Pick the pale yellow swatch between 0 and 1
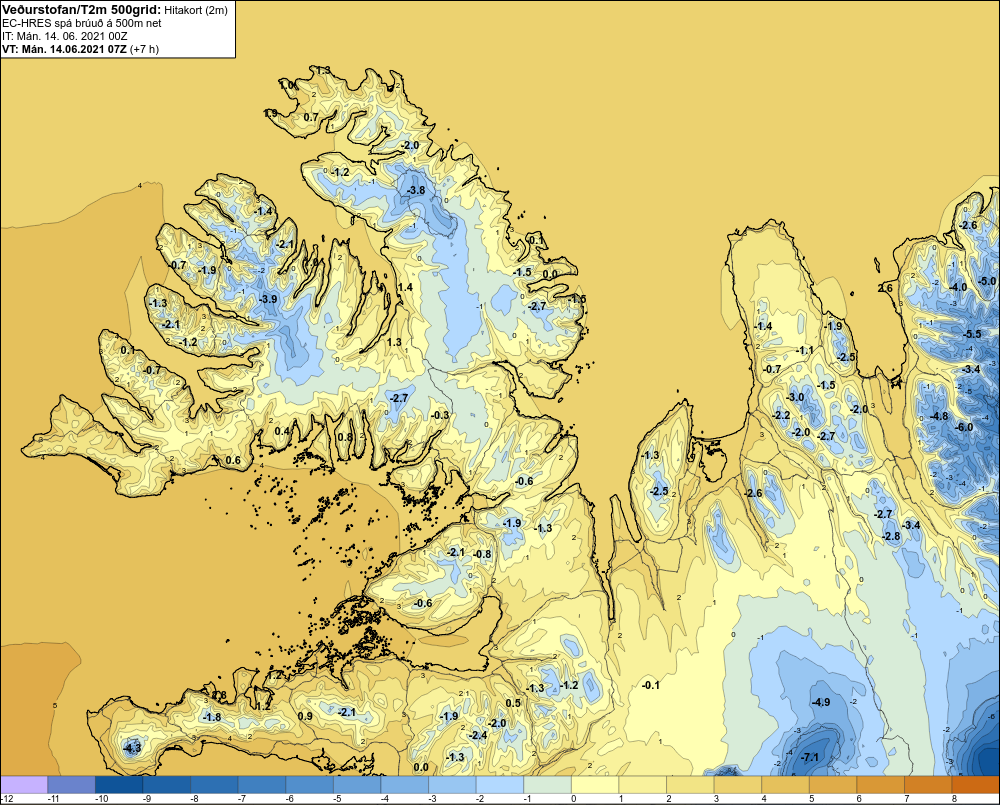This screenshot has width=1000, height=805. (596, 784)
